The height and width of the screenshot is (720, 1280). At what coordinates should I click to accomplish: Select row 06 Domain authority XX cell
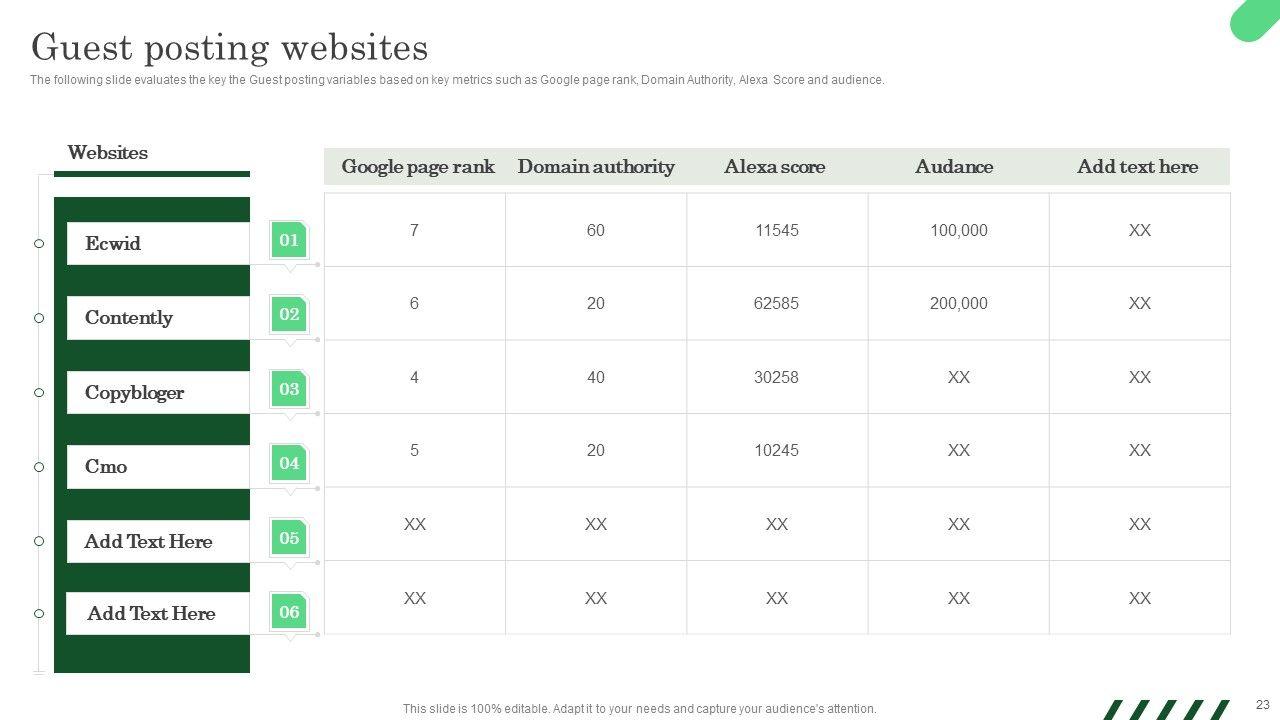[x=596, y=598]
